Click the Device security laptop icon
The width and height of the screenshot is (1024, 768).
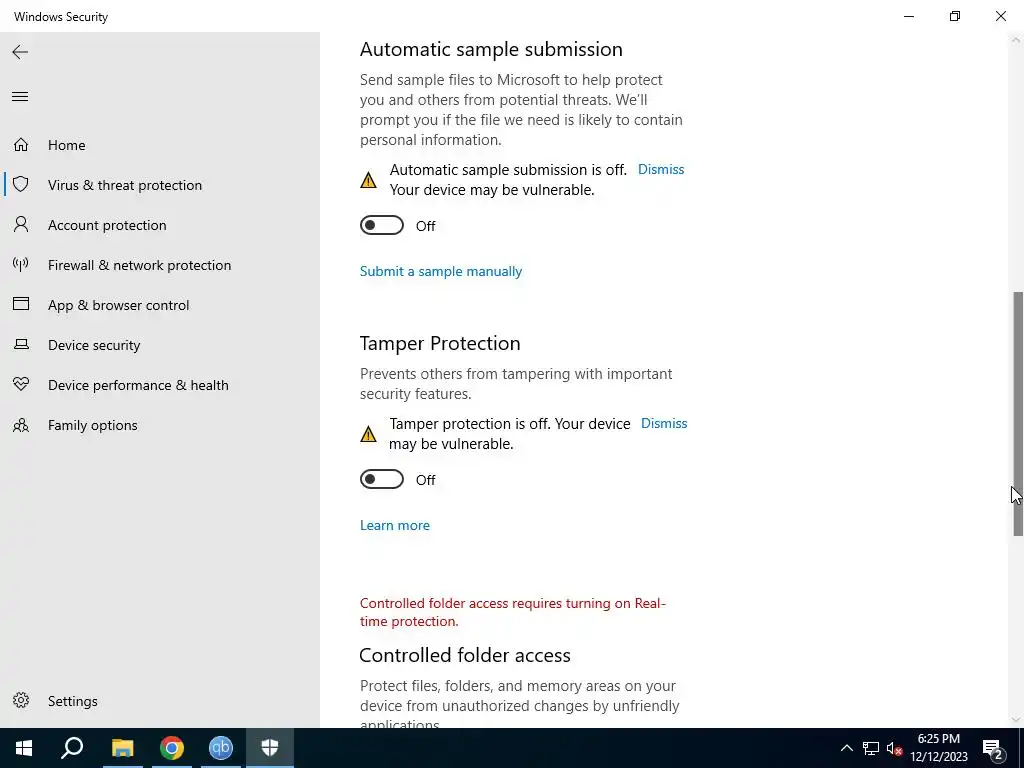tap(21, 344)
